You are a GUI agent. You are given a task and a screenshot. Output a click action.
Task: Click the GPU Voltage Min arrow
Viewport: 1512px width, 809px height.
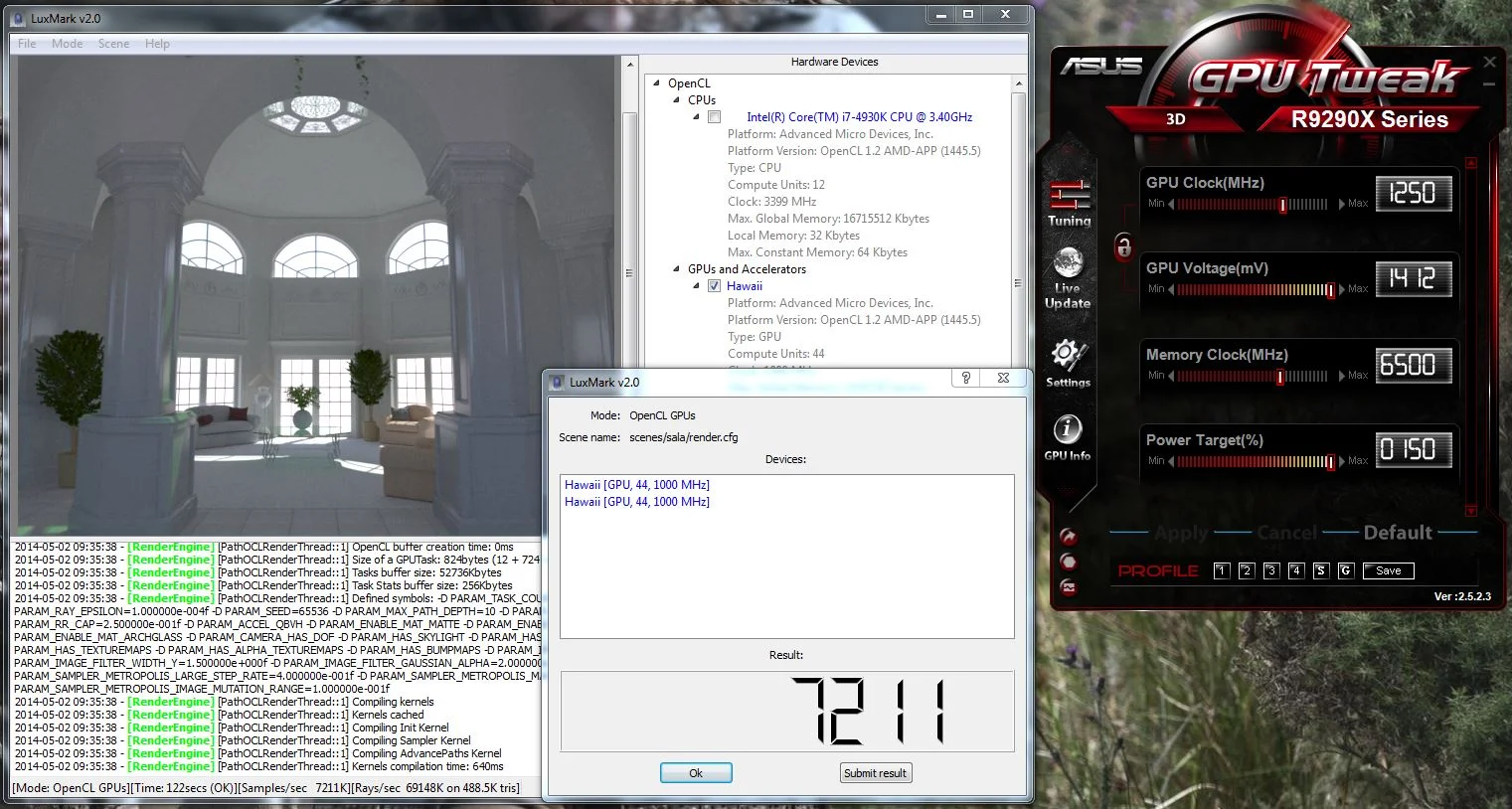[x=1171, y=289]
